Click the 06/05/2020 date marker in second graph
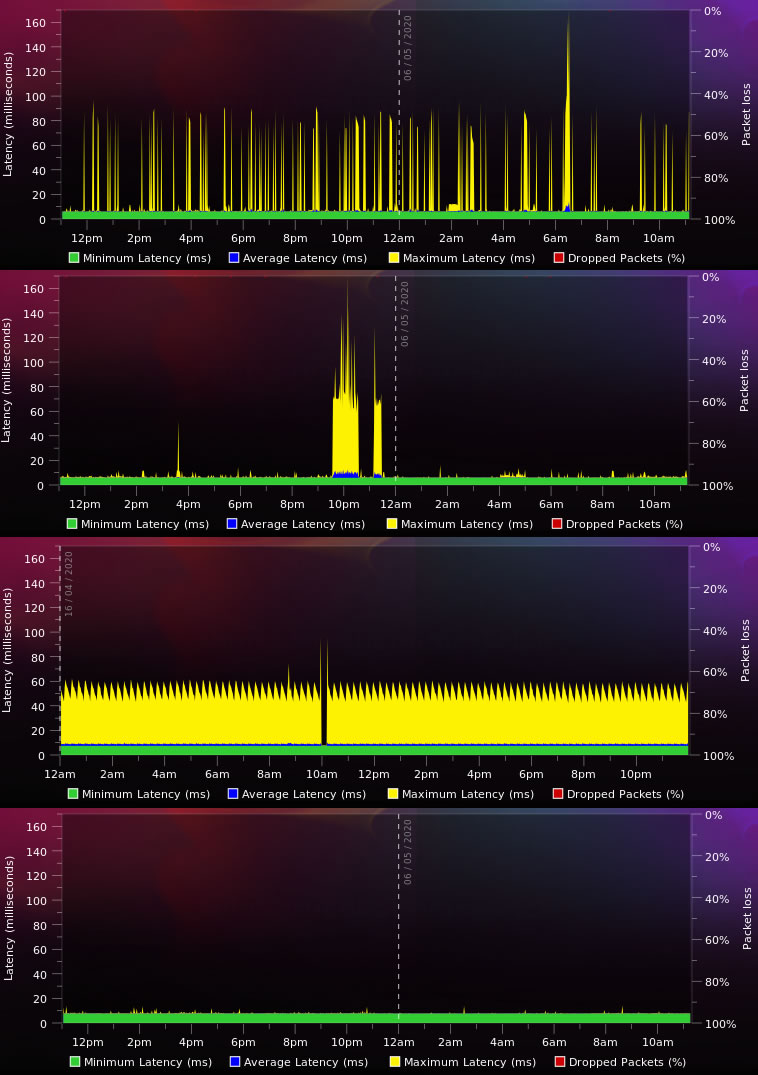 (404, 314)
